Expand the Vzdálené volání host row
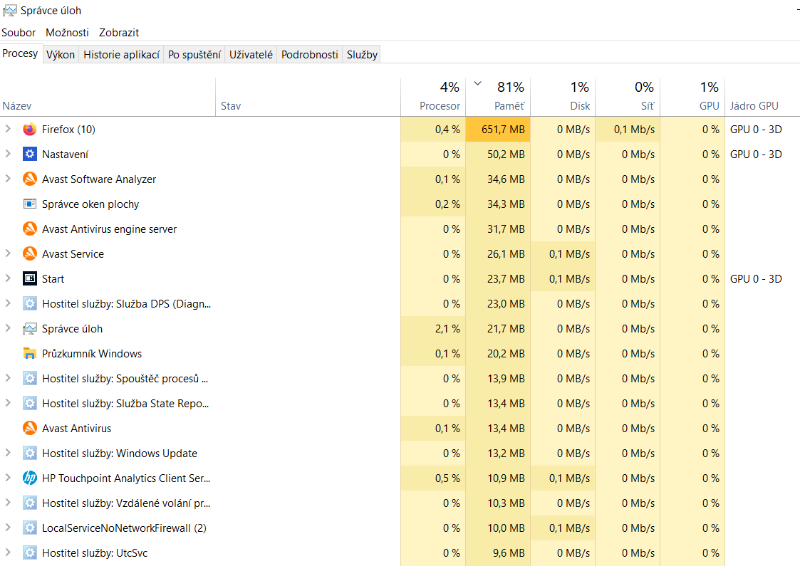 [x=8, y=503]
